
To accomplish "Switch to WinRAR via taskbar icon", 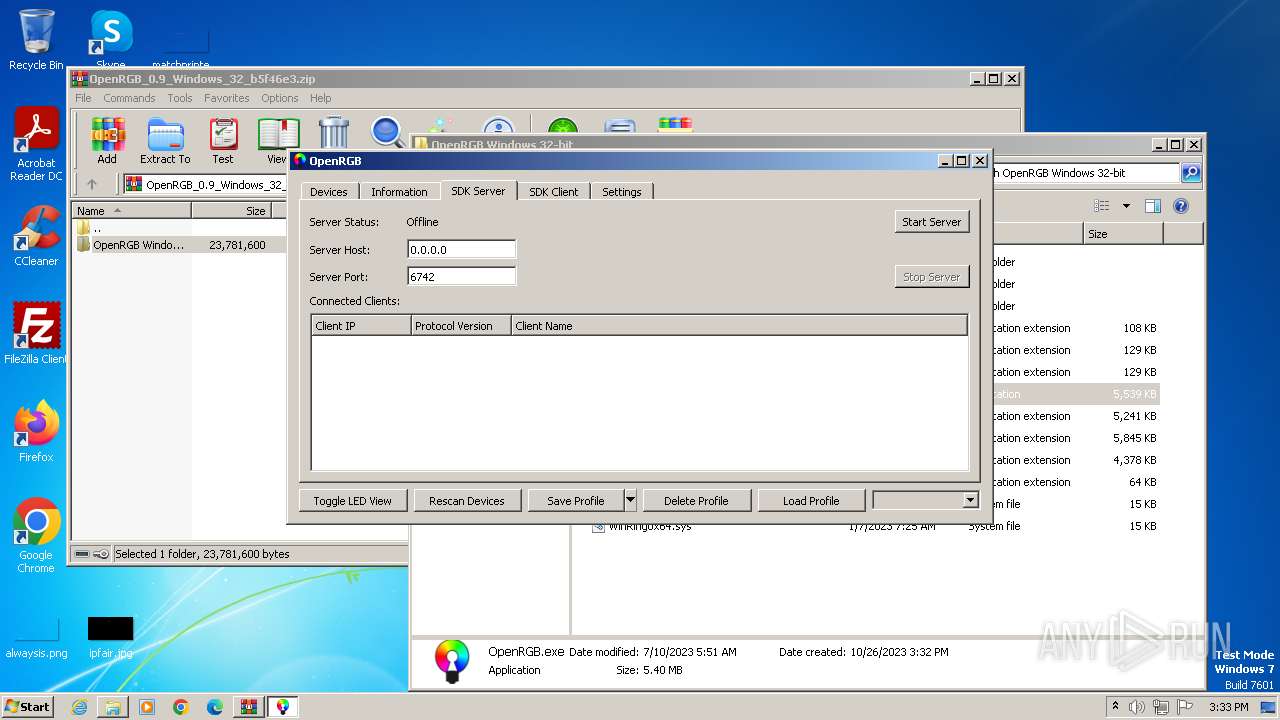I will click(249, 707).
